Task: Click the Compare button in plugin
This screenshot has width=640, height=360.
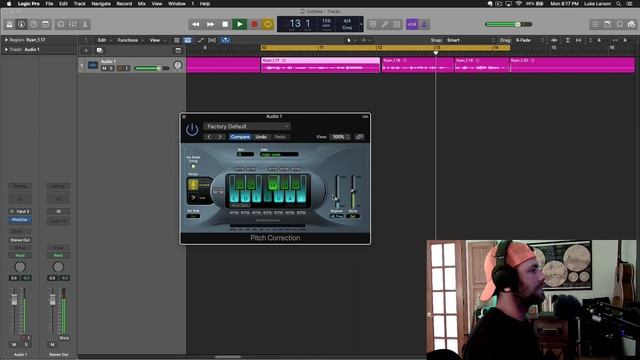Action: tap(240, 137)
